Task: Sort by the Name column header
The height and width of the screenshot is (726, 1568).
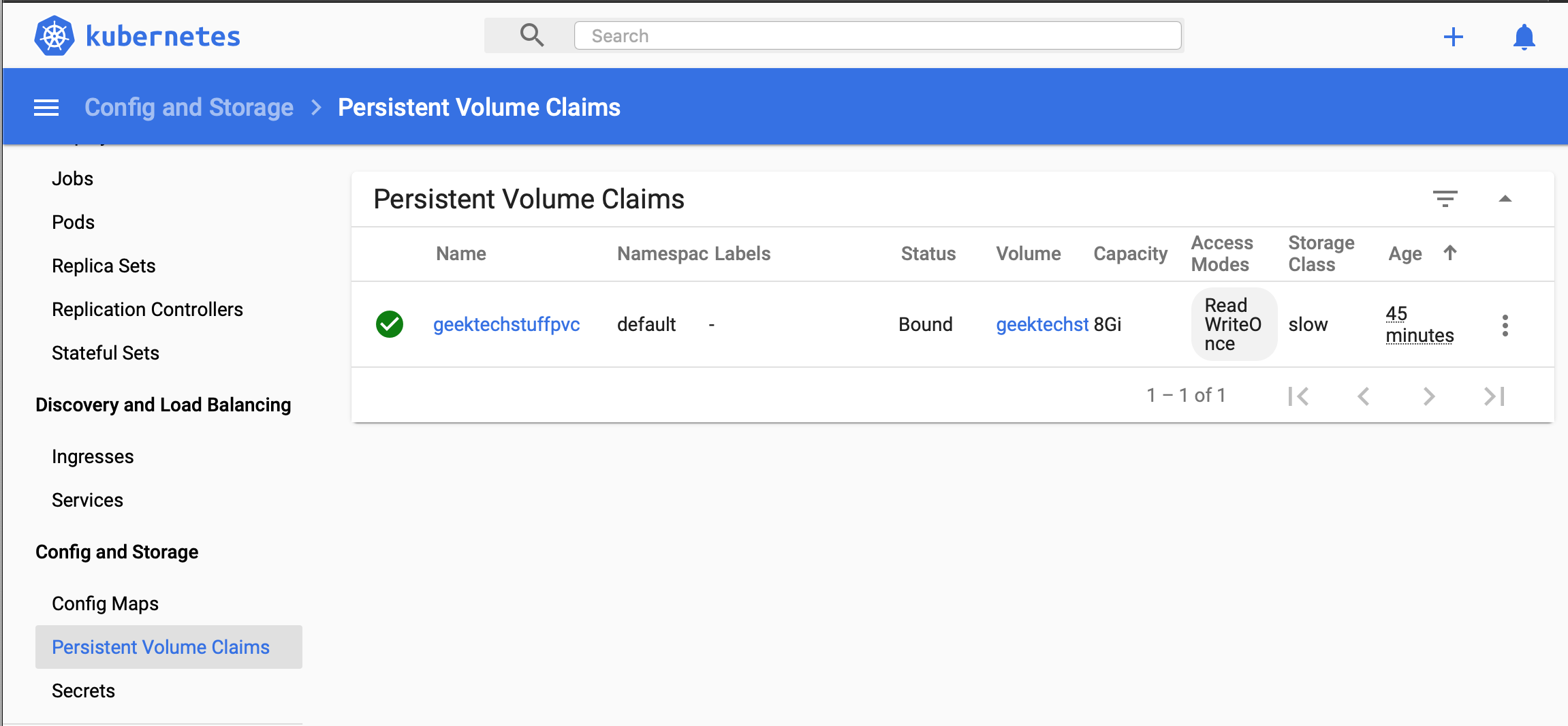Action: [461, 254]
